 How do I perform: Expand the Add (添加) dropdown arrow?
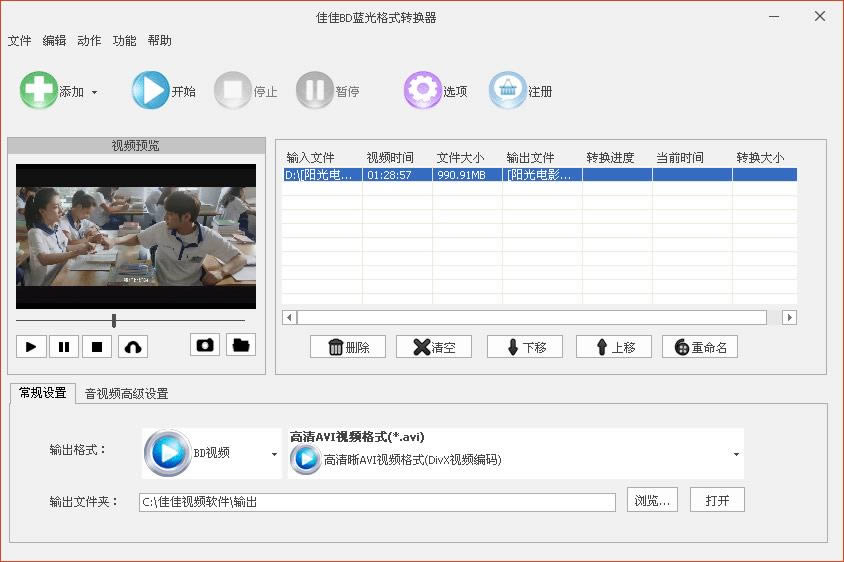tap(95, 93)
